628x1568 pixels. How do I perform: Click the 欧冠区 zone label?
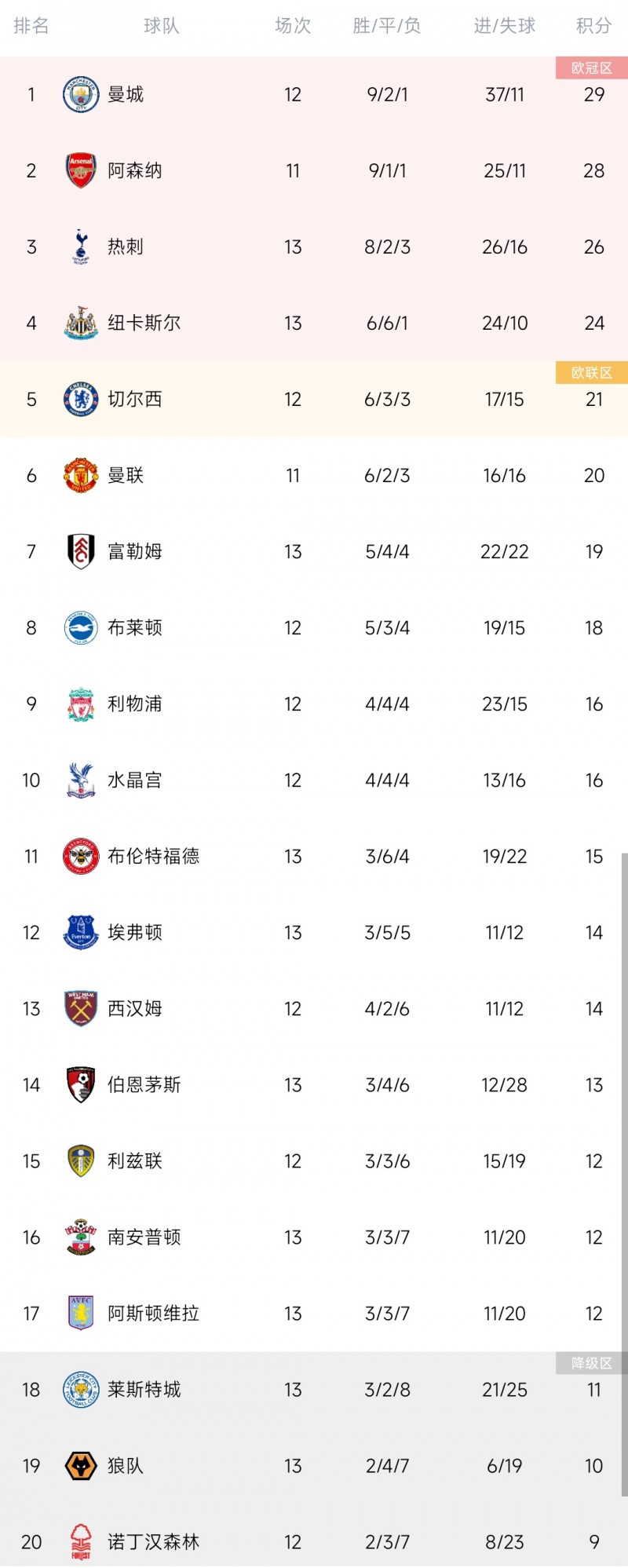(x=592, y=68)
